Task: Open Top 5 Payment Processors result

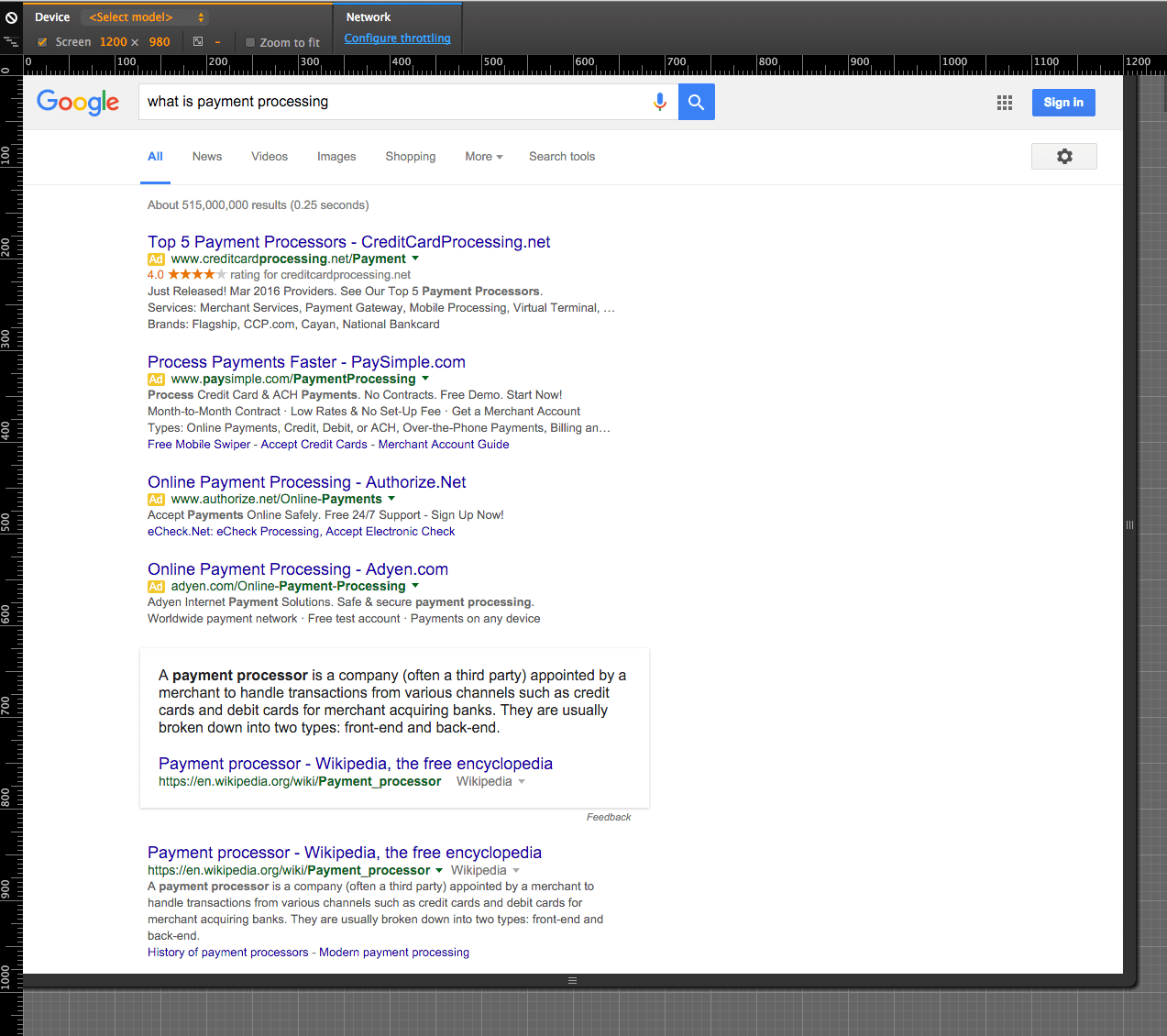Action: [x=349, y=242]
